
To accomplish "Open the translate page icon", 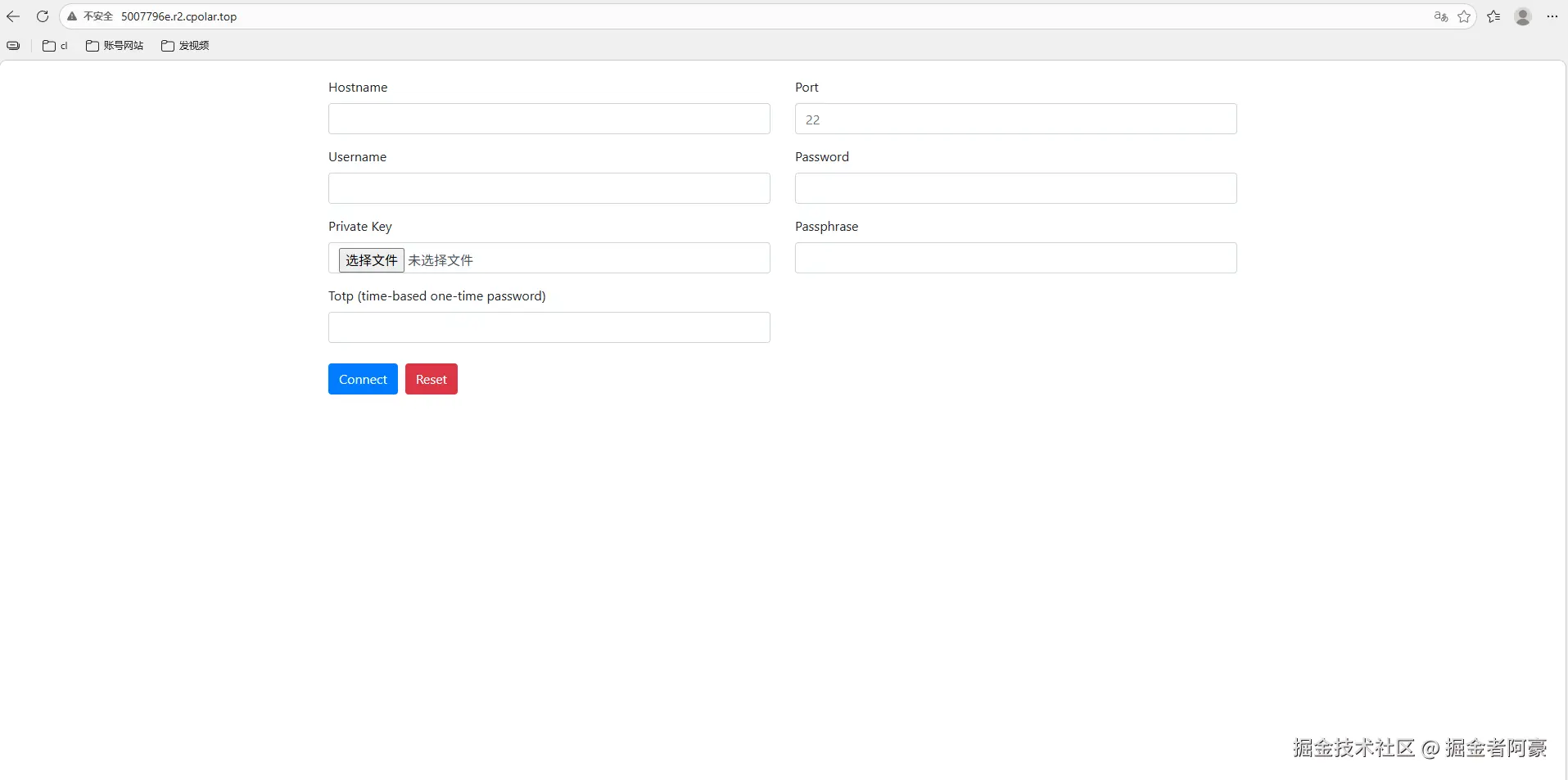I will tap(1441, 16).
